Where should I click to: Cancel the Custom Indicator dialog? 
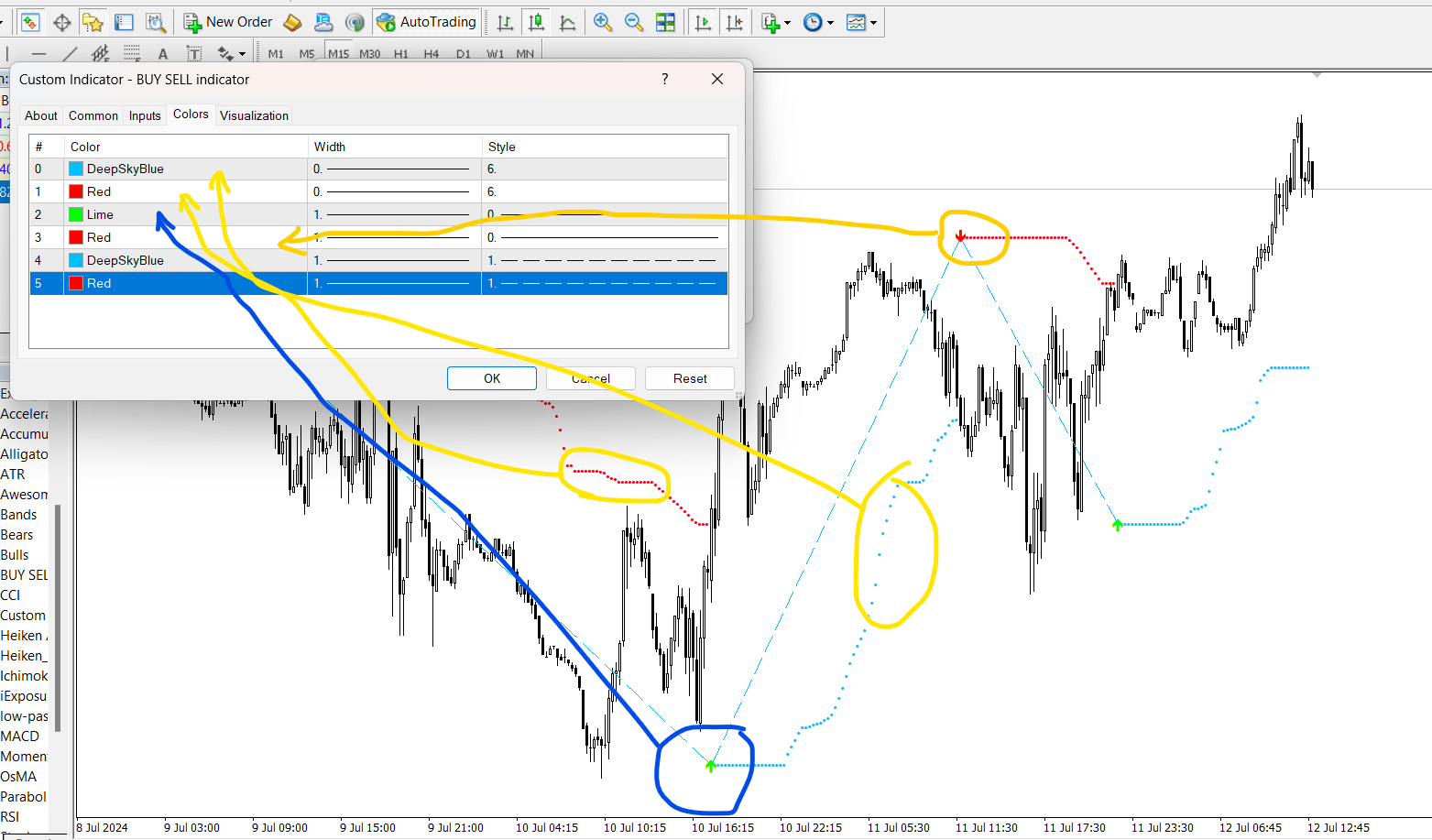point(591,378)
